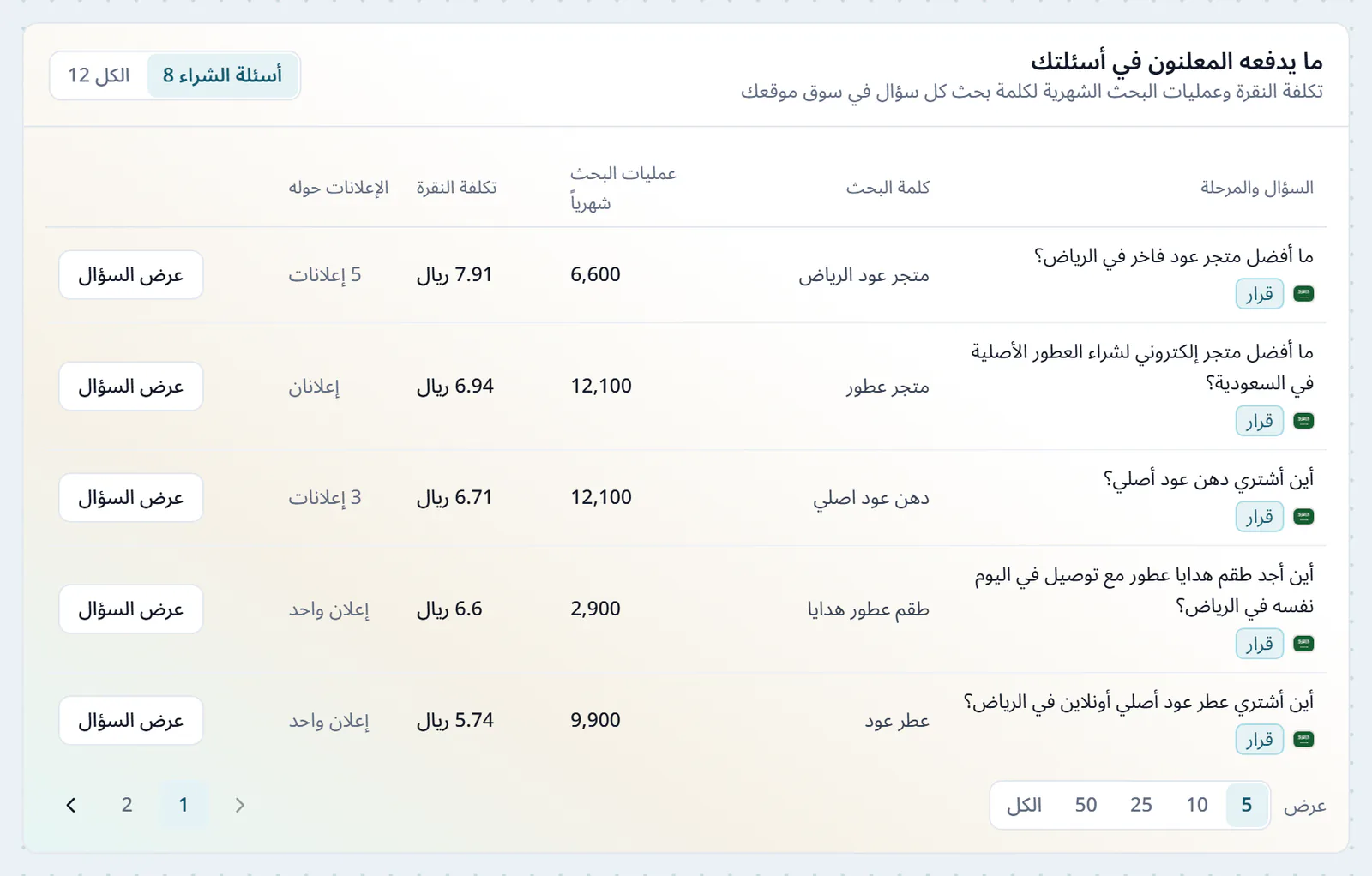This screenshot has height=876, width=1372.
Task: Set rows per page to 25
Action: click(x=1141, y=805)
